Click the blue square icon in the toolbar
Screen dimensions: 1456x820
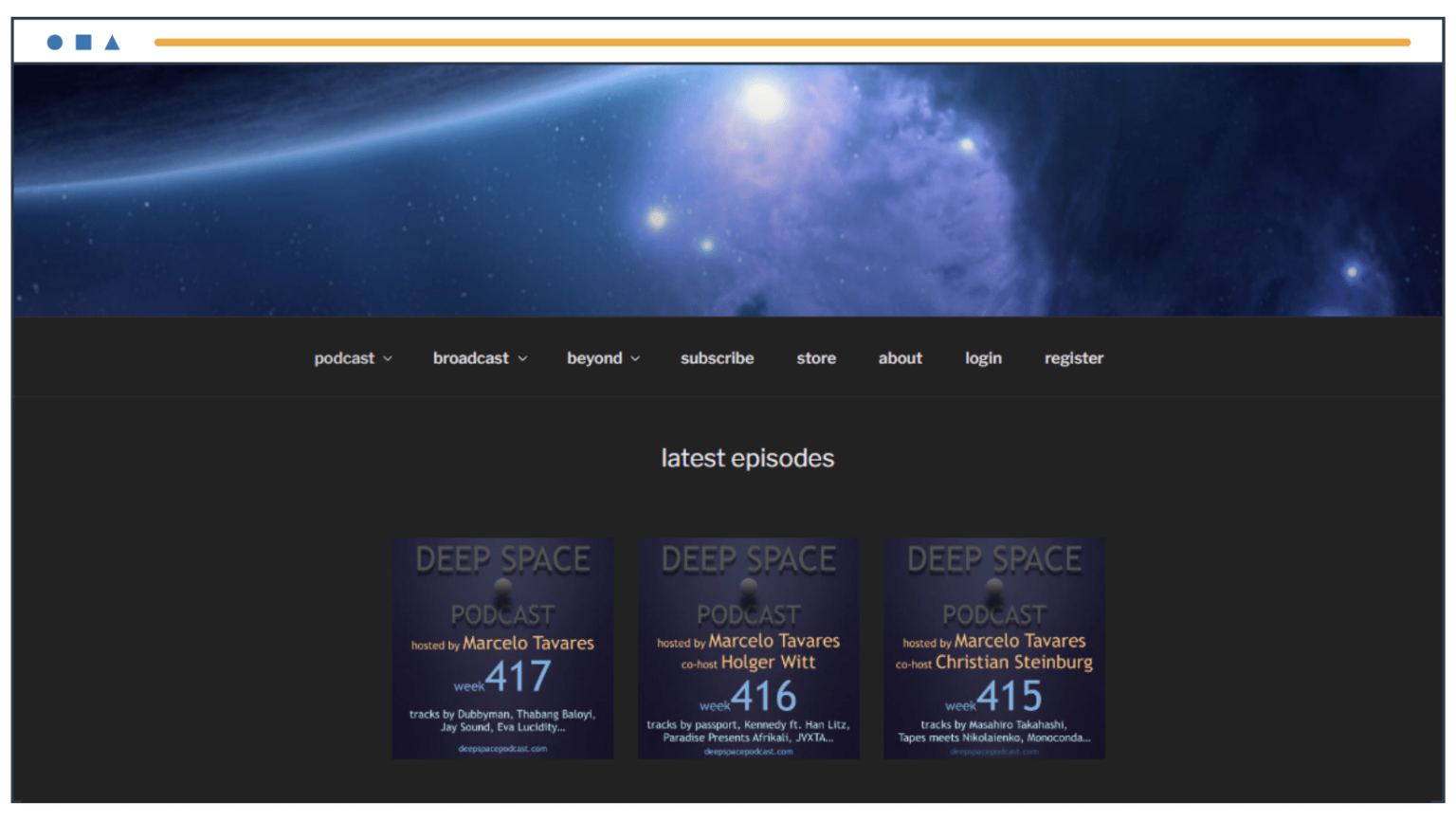(82, 42)
